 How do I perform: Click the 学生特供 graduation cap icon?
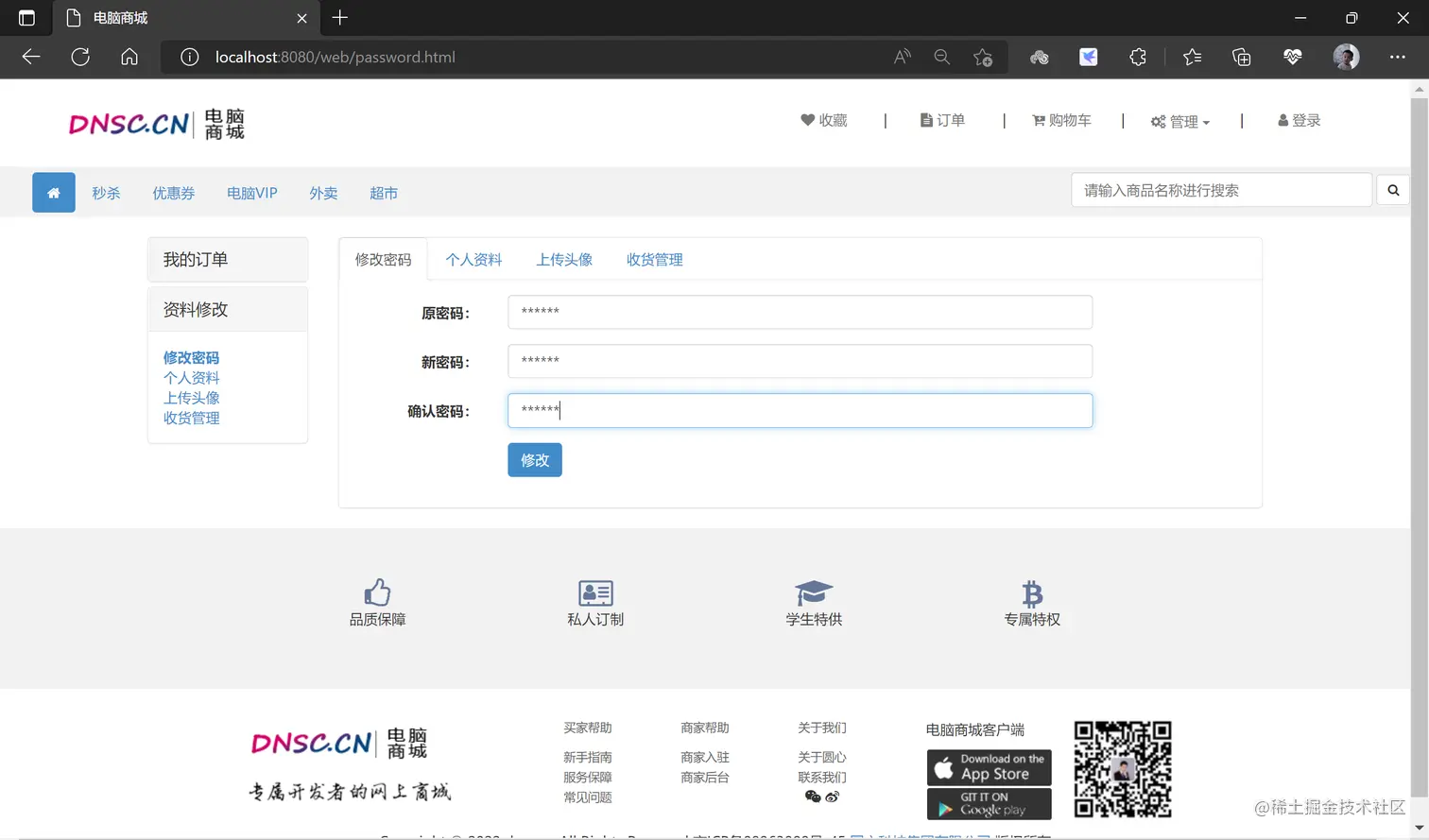814,592
